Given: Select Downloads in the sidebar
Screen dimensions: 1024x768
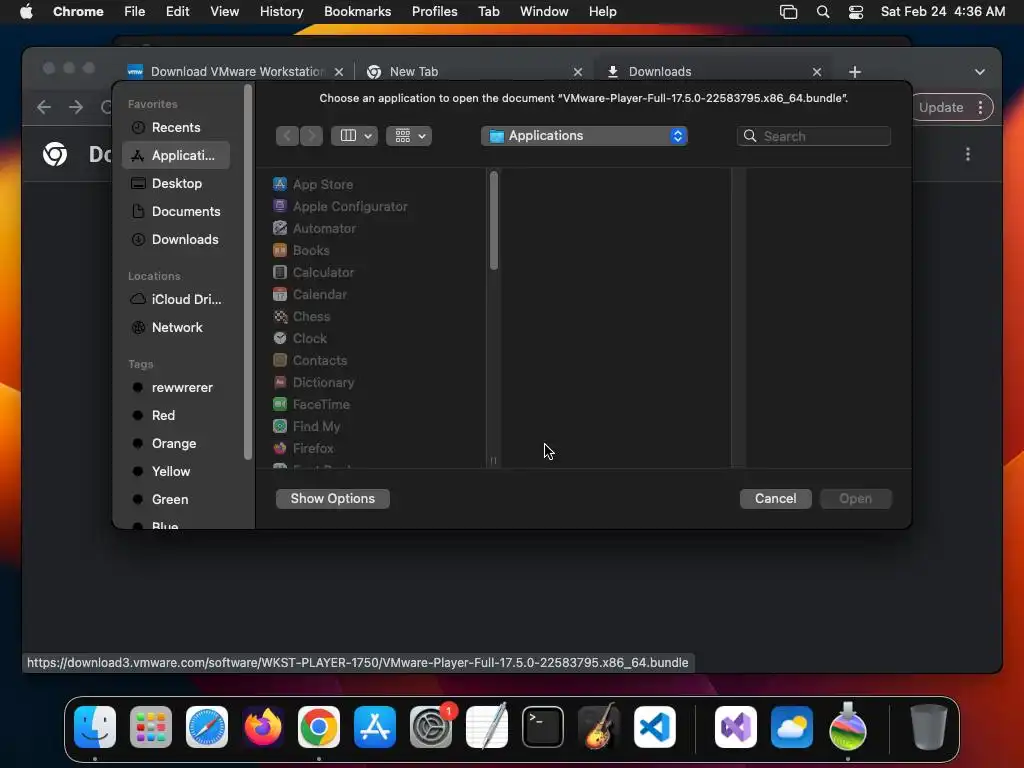Looking at the screenshot, I should 176,240.
